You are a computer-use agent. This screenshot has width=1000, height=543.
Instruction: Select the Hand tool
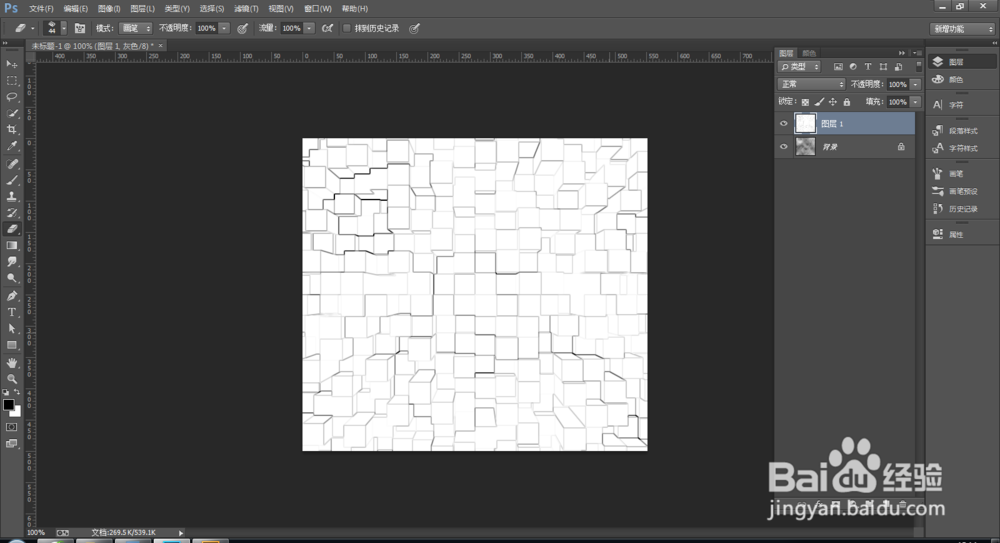[x=11, y=362]
